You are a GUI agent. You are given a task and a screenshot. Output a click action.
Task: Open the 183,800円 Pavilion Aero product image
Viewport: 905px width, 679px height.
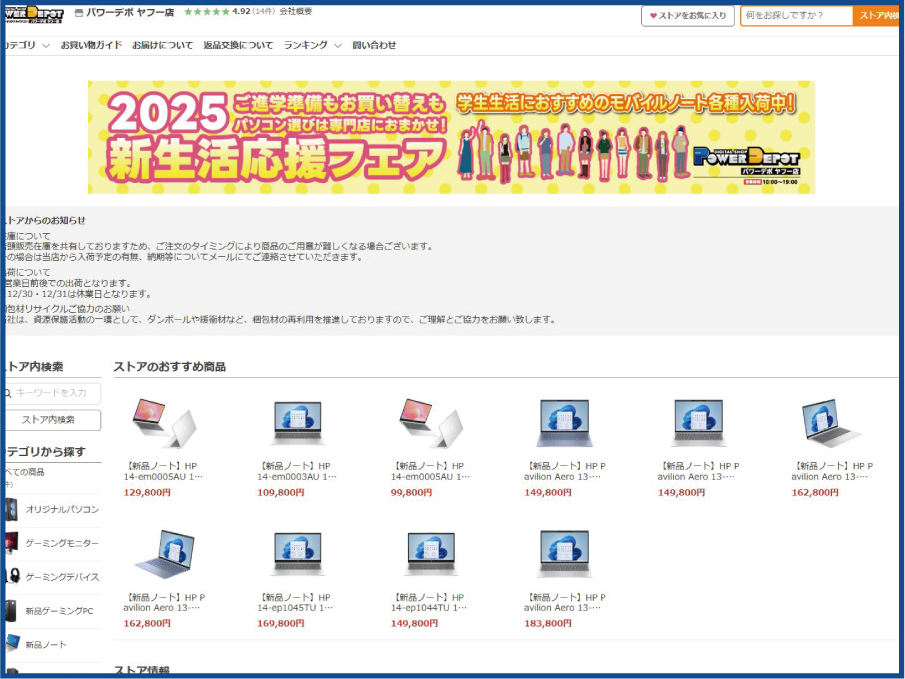click(564, 554)
